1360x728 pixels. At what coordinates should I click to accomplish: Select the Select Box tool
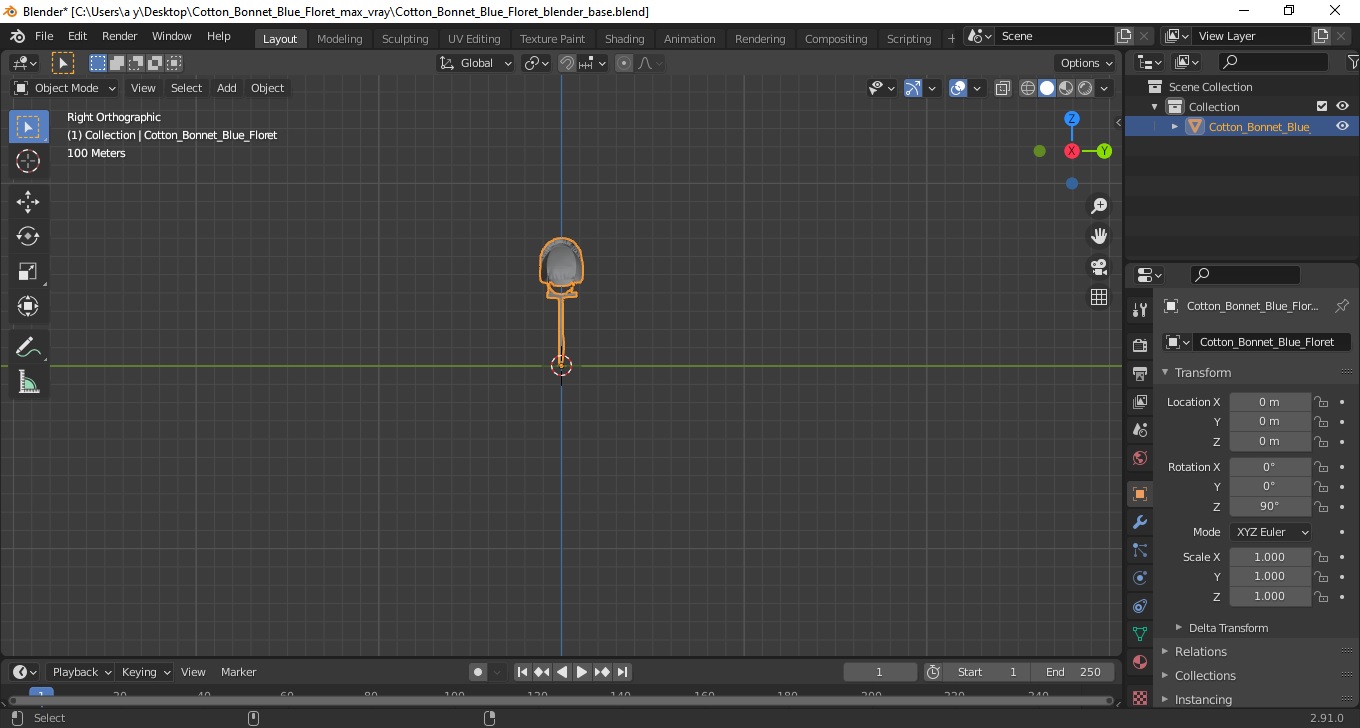tap(28, 127)
